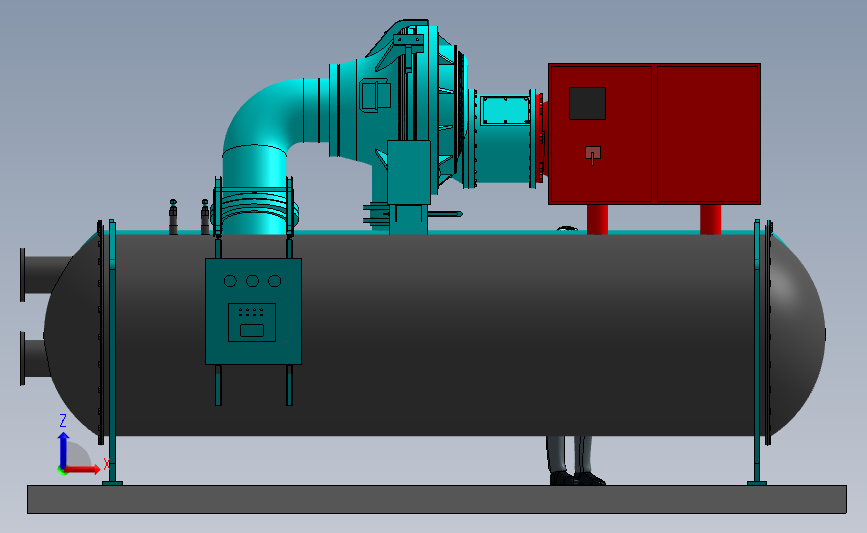The width and height of the screenshot is (867, 533).
Task: Select the leftmost small valve atop the vessel
Action: [x=173, y=217]
